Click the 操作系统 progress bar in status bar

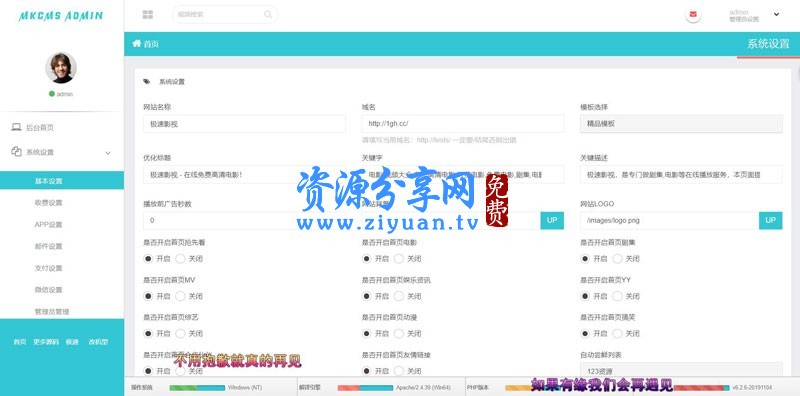pyautogui.click(x=197, y=388)
